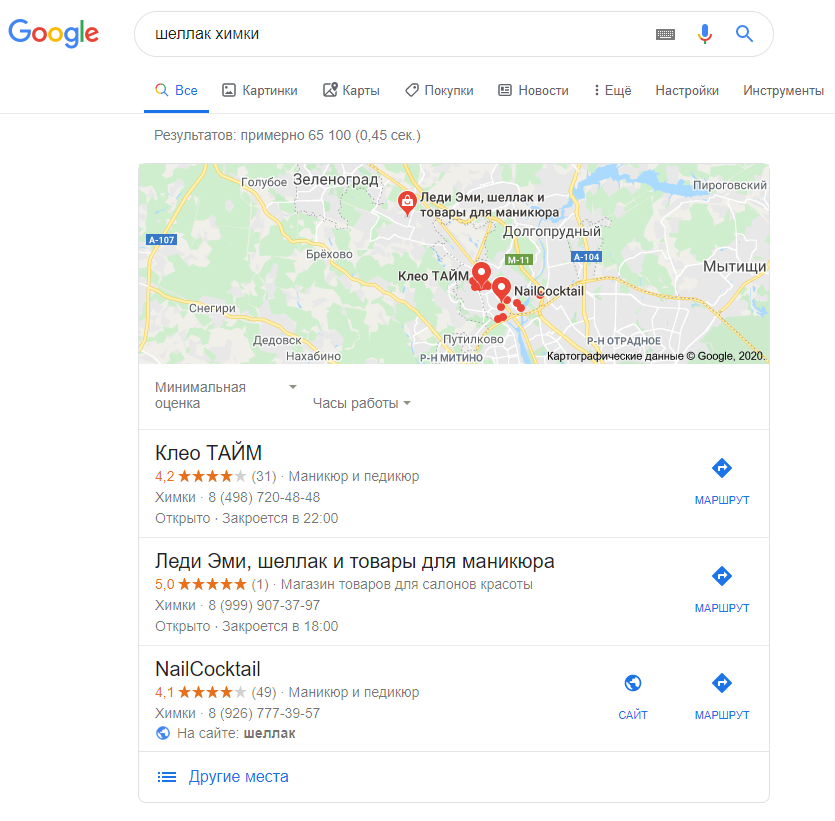Click route icon for Леди Эми

pyautogui.click(x=722, y=576)
